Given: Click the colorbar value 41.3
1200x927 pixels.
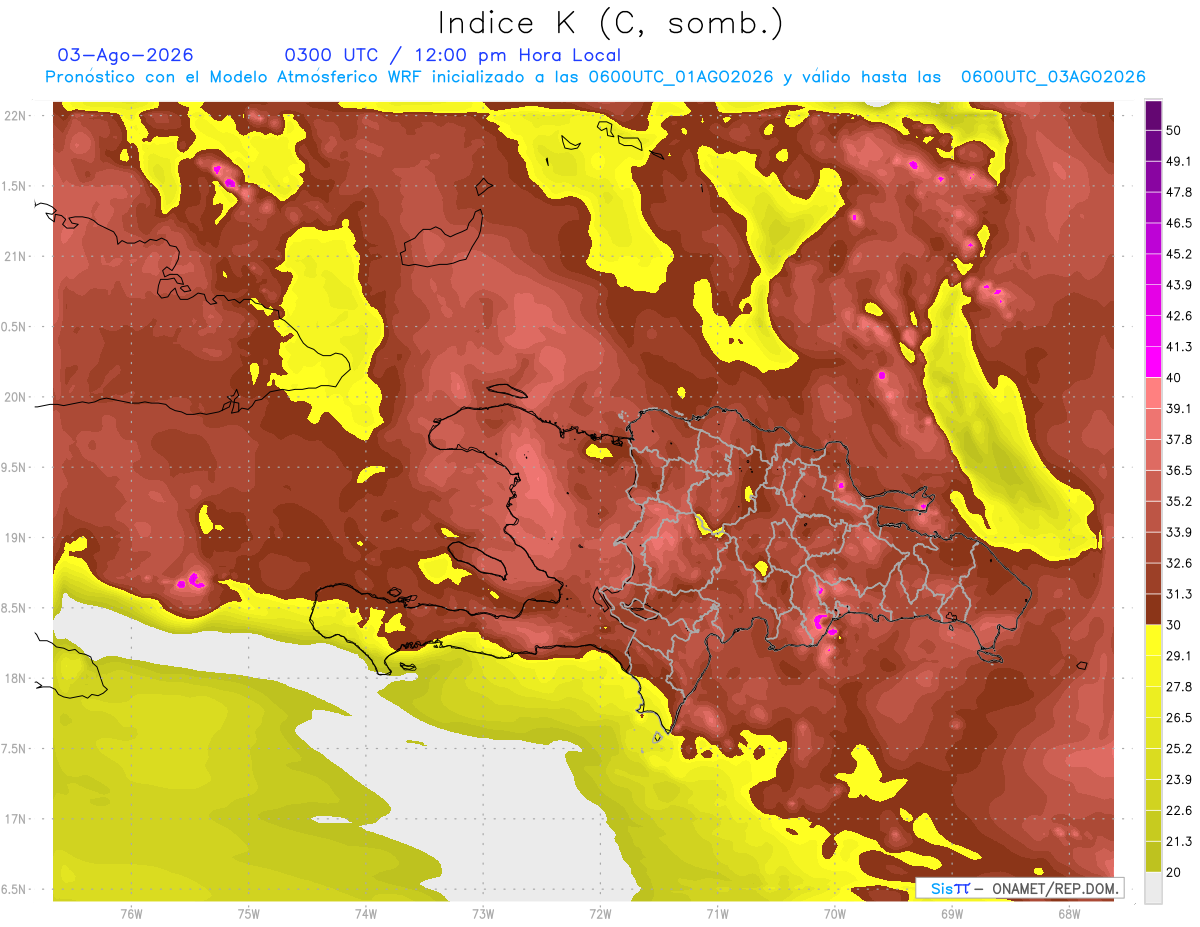Looking at the screenshot, I should coord(1179,347).
